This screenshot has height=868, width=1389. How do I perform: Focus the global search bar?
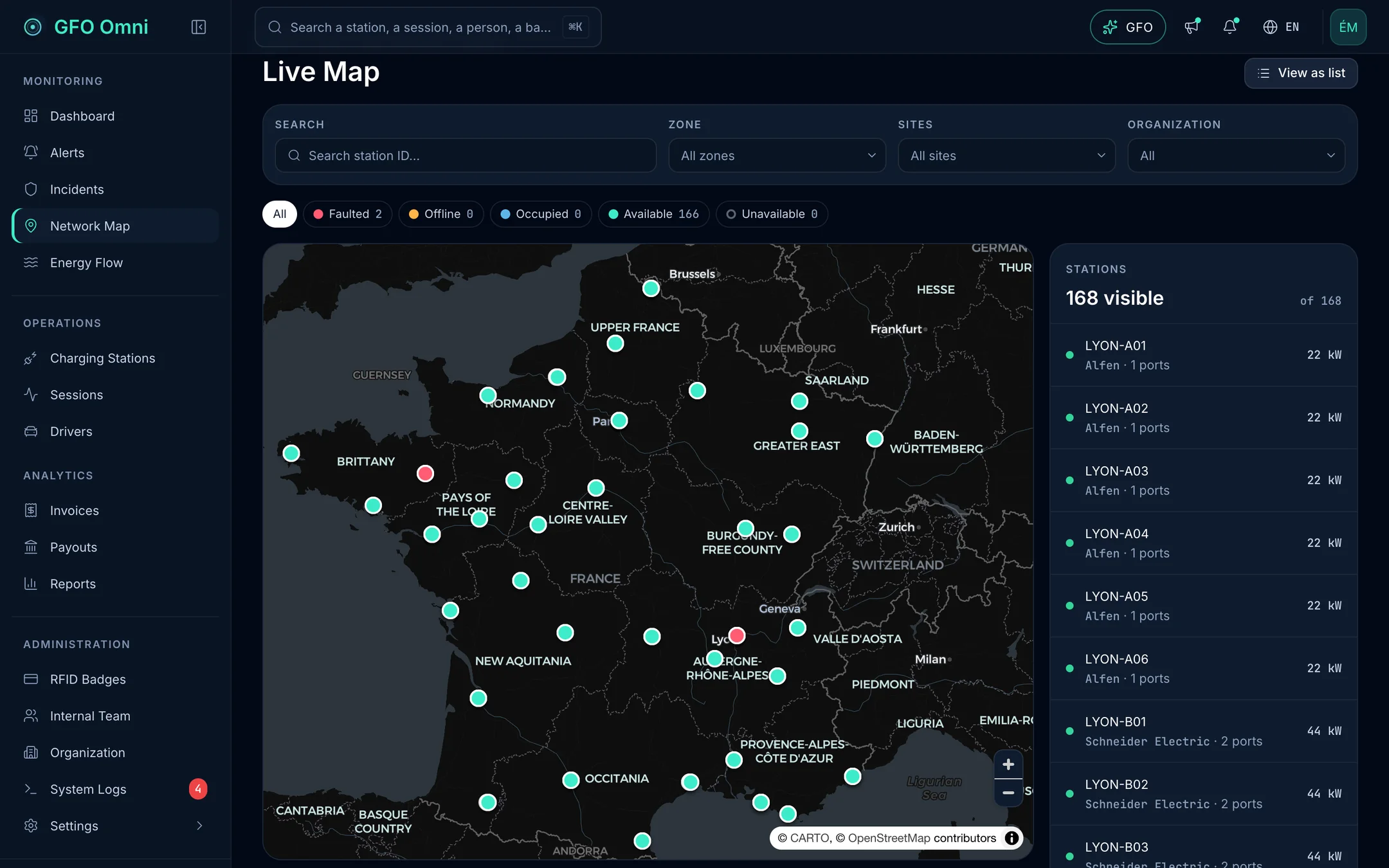pyautogui.click(x=428, y=27)
